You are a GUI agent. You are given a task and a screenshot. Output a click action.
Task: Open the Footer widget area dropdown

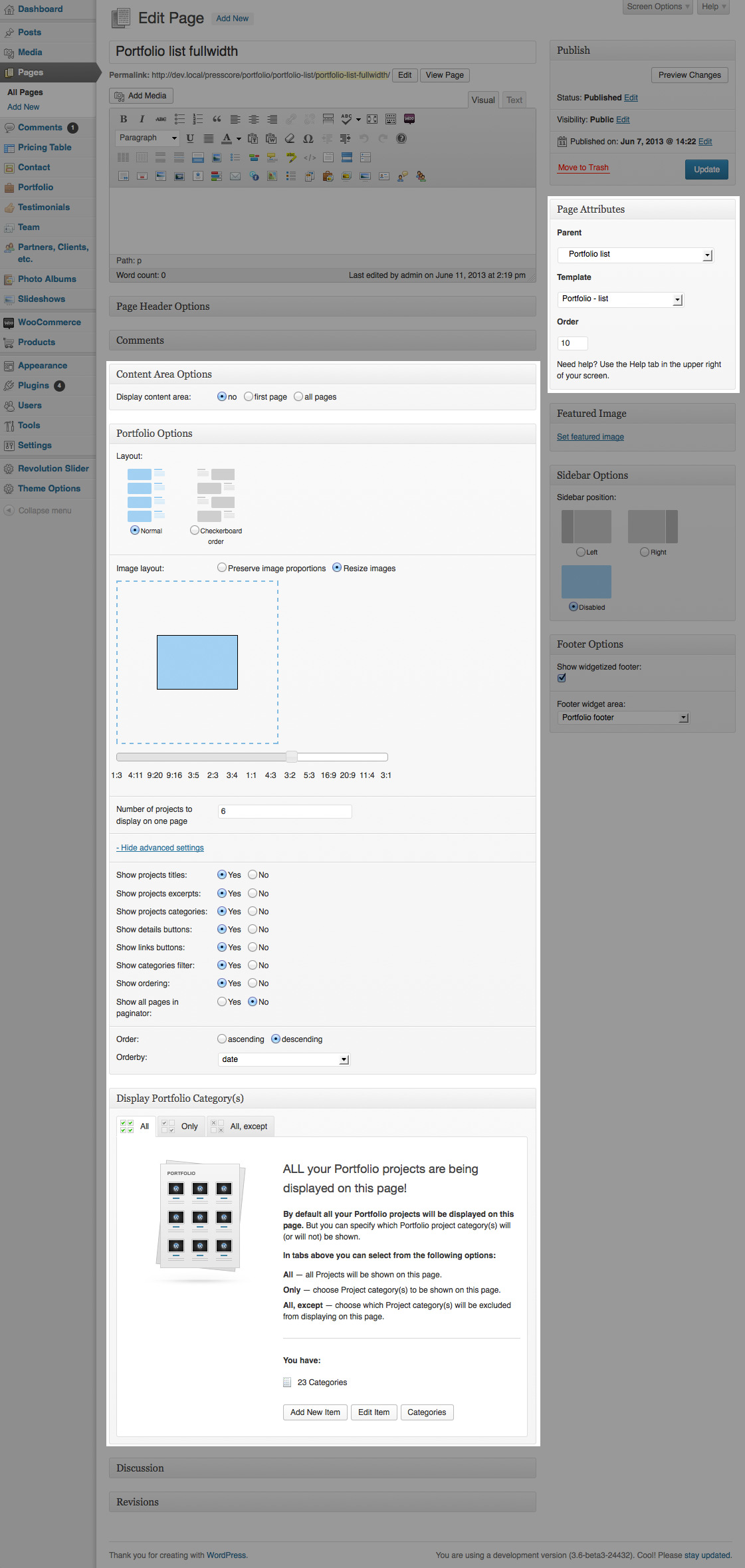pos(623,718)
